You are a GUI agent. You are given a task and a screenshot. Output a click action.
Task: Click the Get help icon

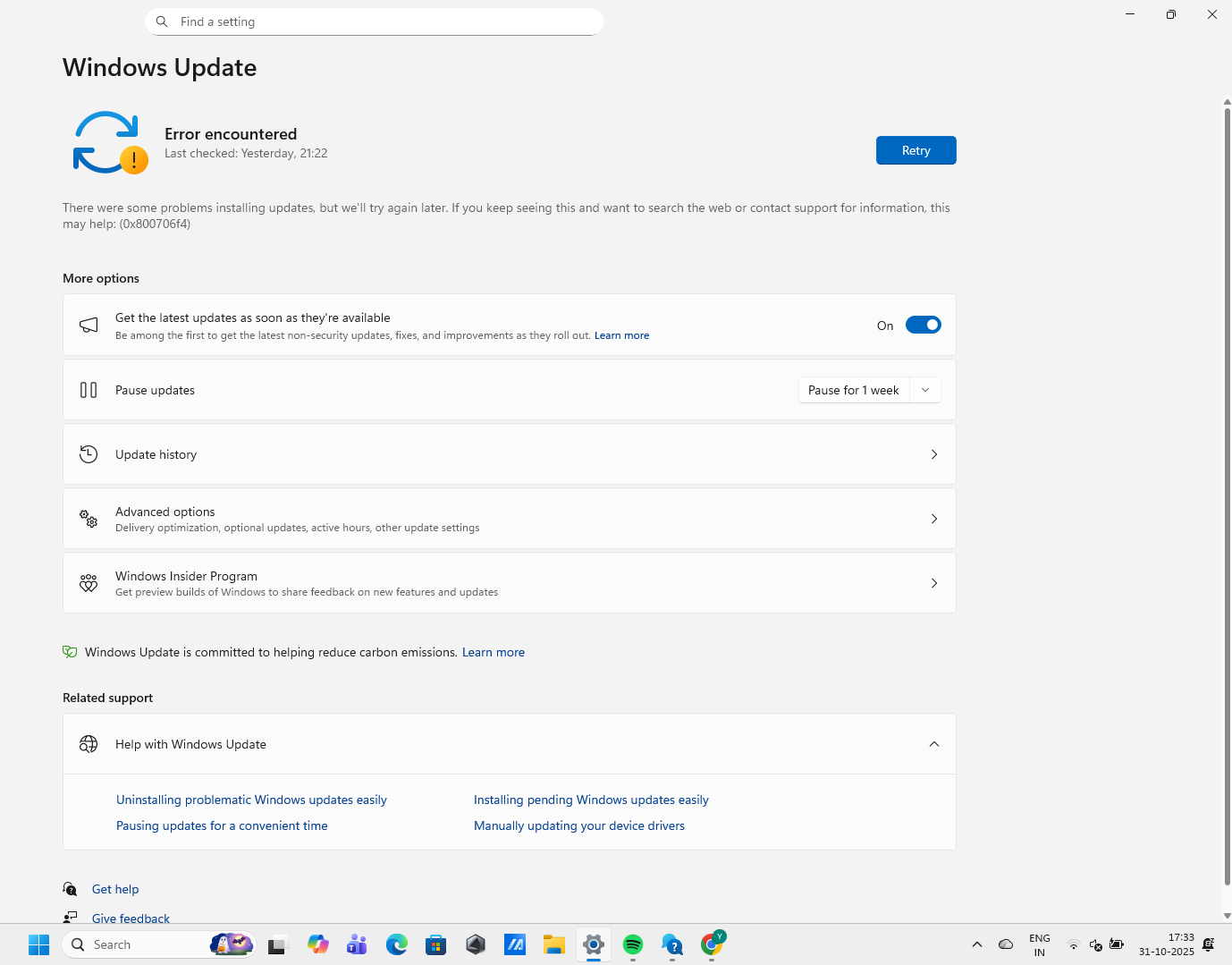coord(70,889)
